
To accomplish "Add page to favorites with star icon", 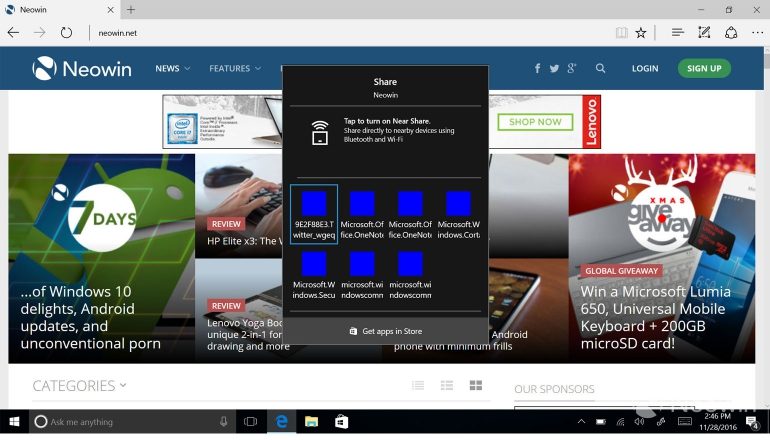I will (x=641, y=33).
